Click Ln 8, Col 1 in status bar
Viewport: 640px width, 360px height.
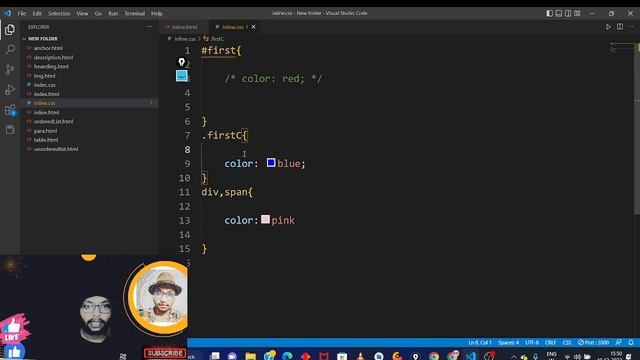[480, 342]
